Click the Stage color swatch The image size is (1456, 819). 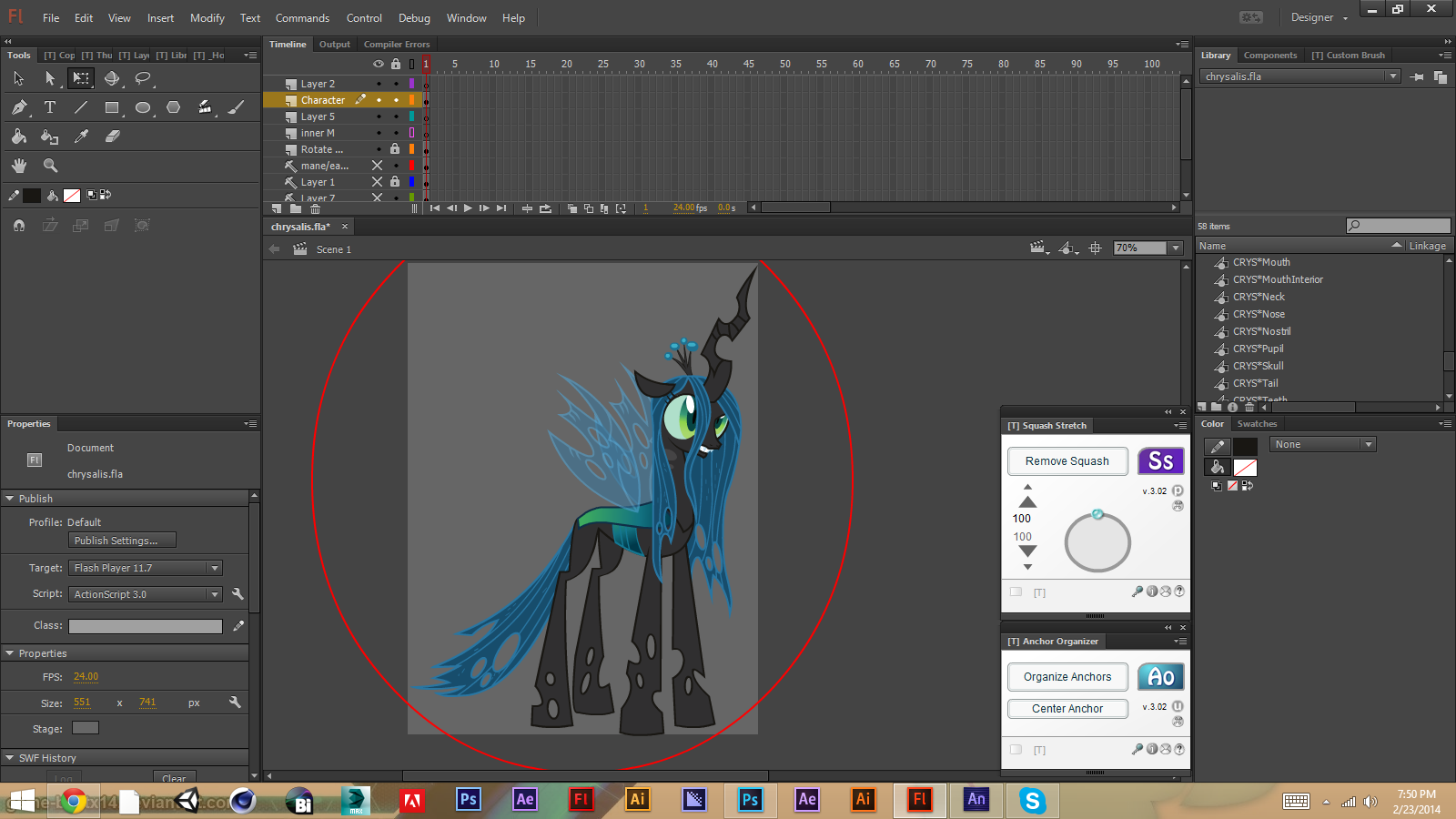tap(86, 728)
